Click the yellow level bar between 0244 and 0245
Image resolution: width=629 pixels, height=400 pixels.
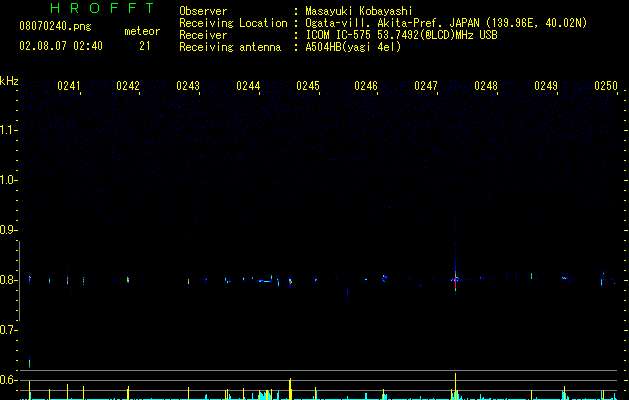290,389
